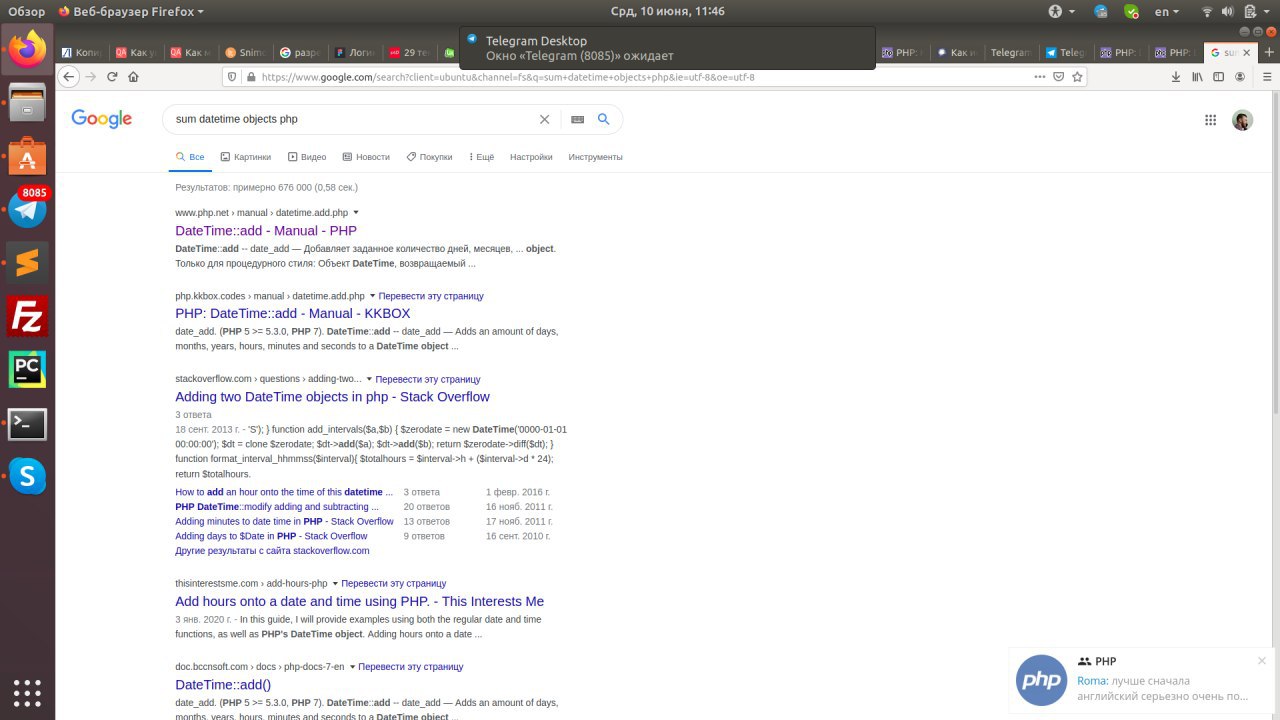Switch to the Новости search tab
Image resolution: width=1280 pixels, height=720 pixels.
click(x=366, y=157)
